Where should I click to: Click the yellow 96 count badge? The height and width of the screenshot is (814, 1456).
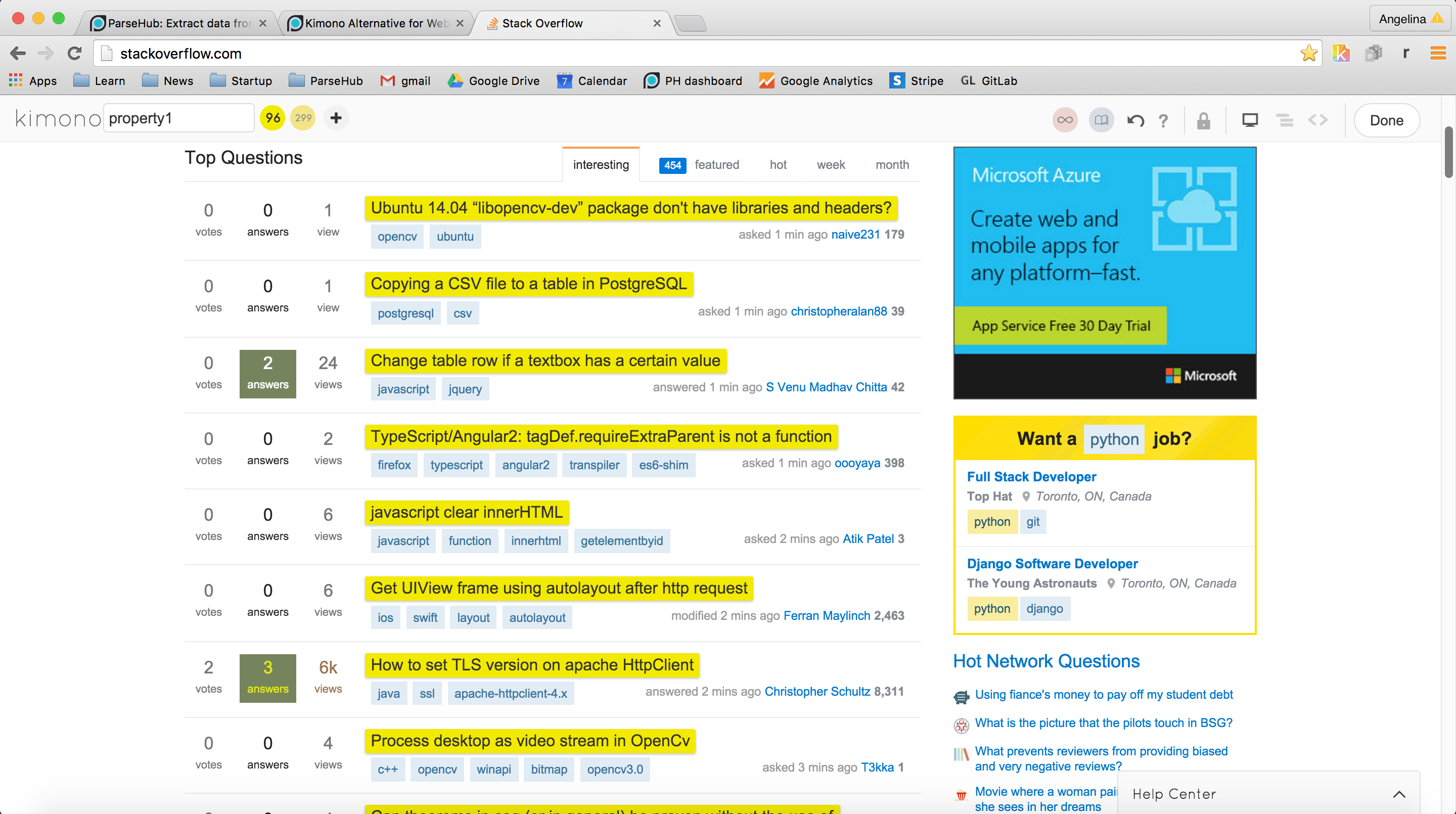coord(272,118)
